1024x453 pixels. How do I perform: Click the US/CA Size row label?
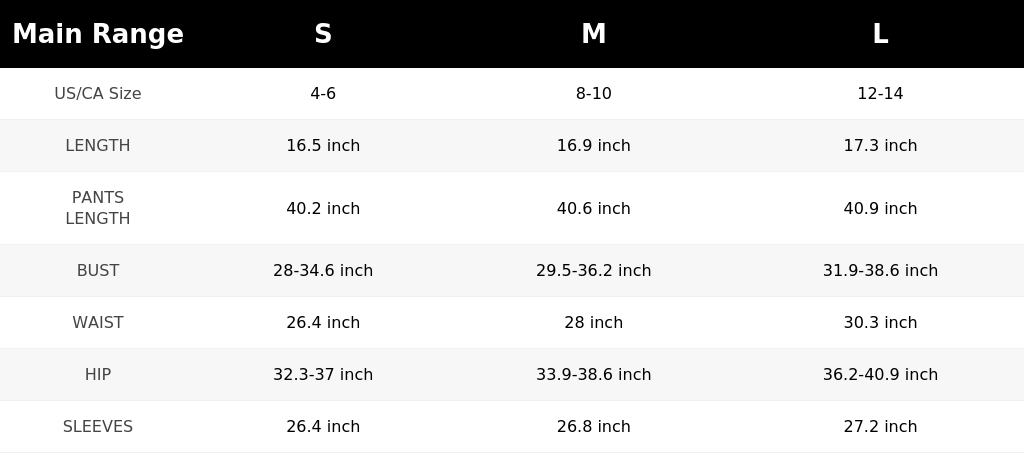pyautogui.click(x=98, y=93)
